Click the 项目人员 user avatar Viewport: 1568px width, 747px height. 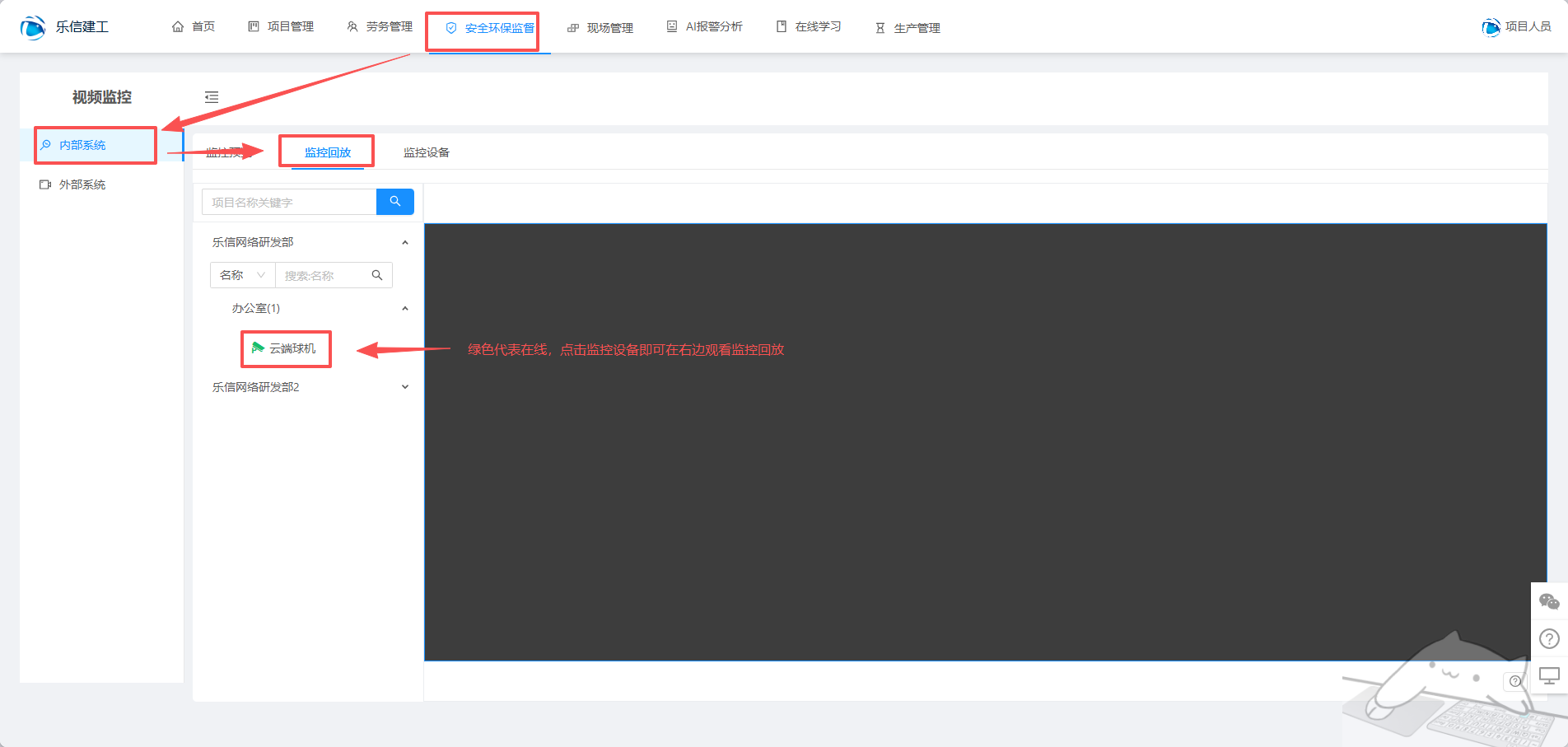(1491, 27)
